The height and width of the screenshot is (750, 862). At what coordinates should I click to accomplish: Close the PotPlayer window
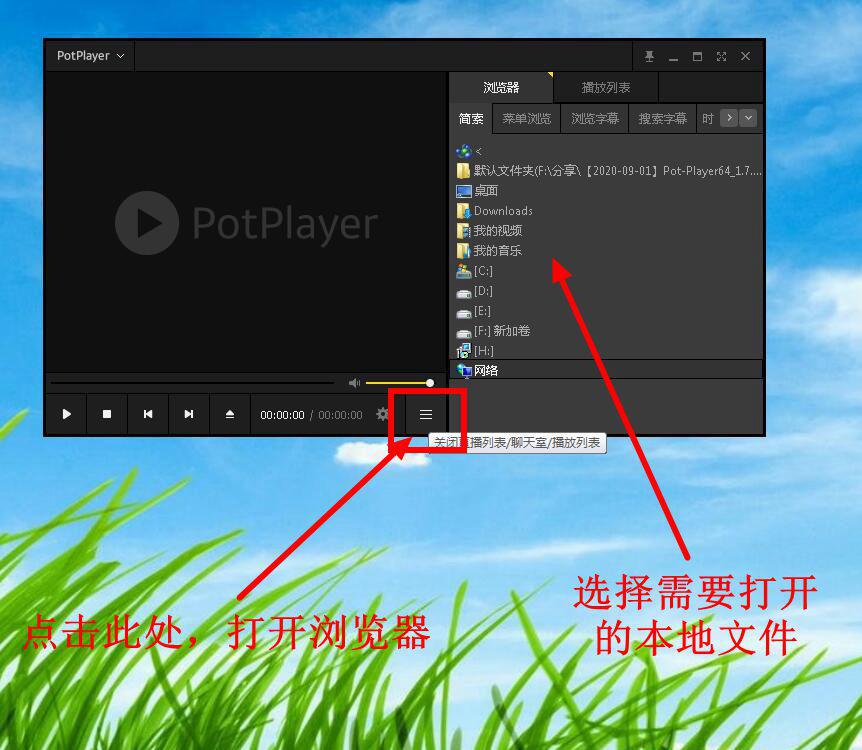tap(745, 56)
